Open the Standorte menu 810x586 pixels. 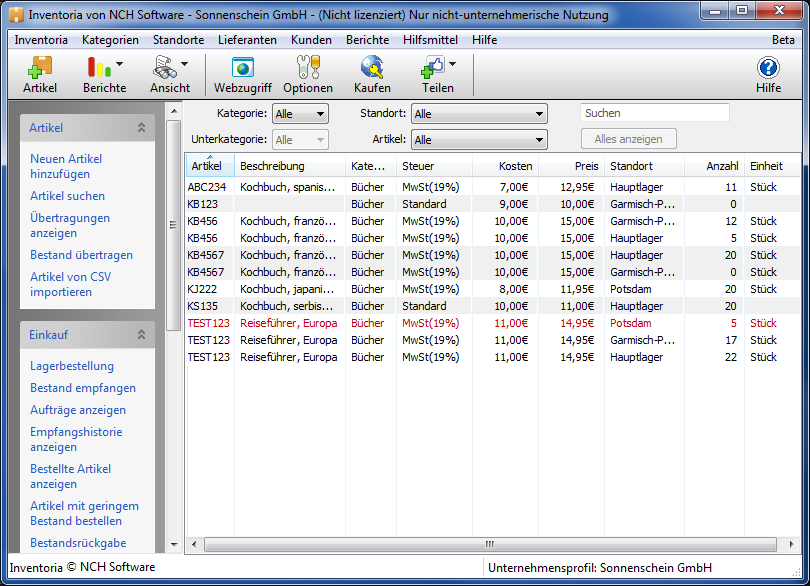click(x=178, y=40)
